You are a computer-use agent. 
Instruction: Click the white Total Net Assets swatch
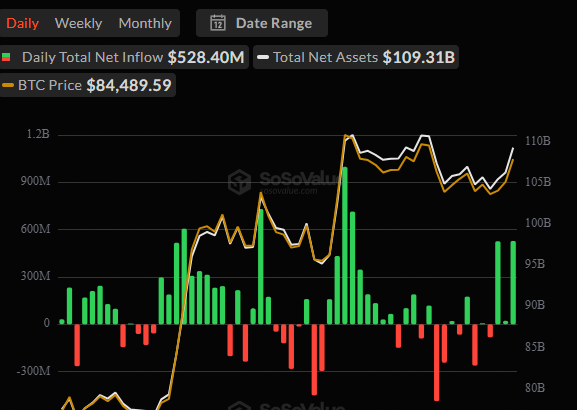click(x=263, y=57)
